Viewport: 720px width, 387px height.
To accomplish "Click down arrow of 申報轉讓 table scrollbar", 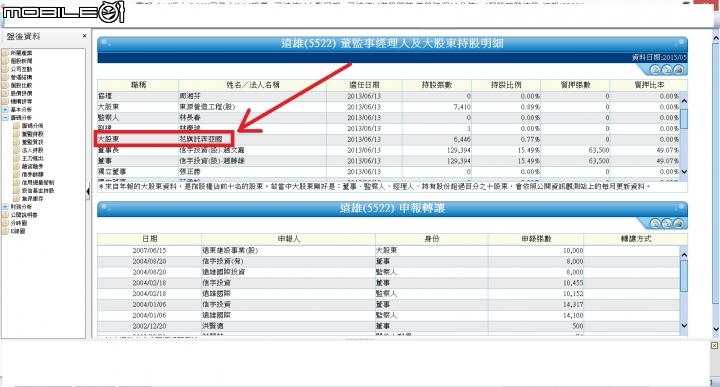I will pos(684,325).
